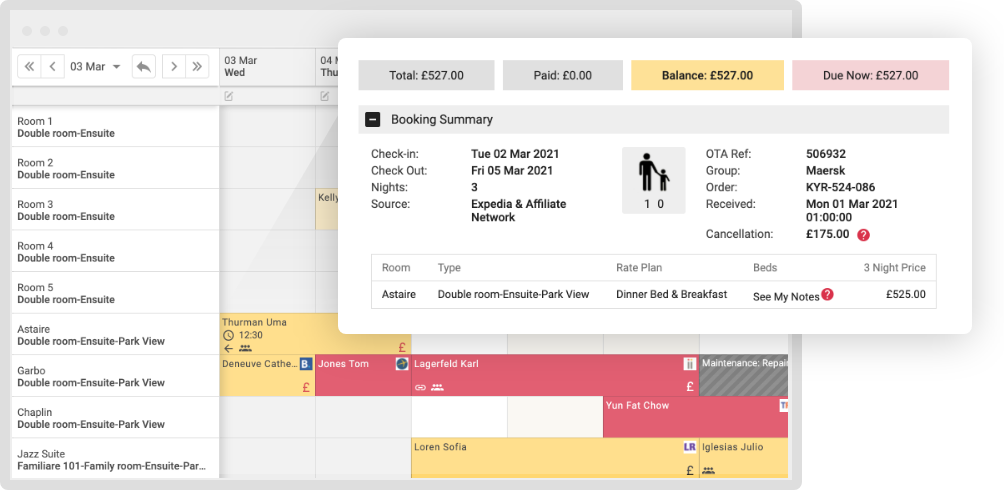The image size is (1004, 490).
Task: Open the 03 Mar date dropdown
Action: point(95,67)
